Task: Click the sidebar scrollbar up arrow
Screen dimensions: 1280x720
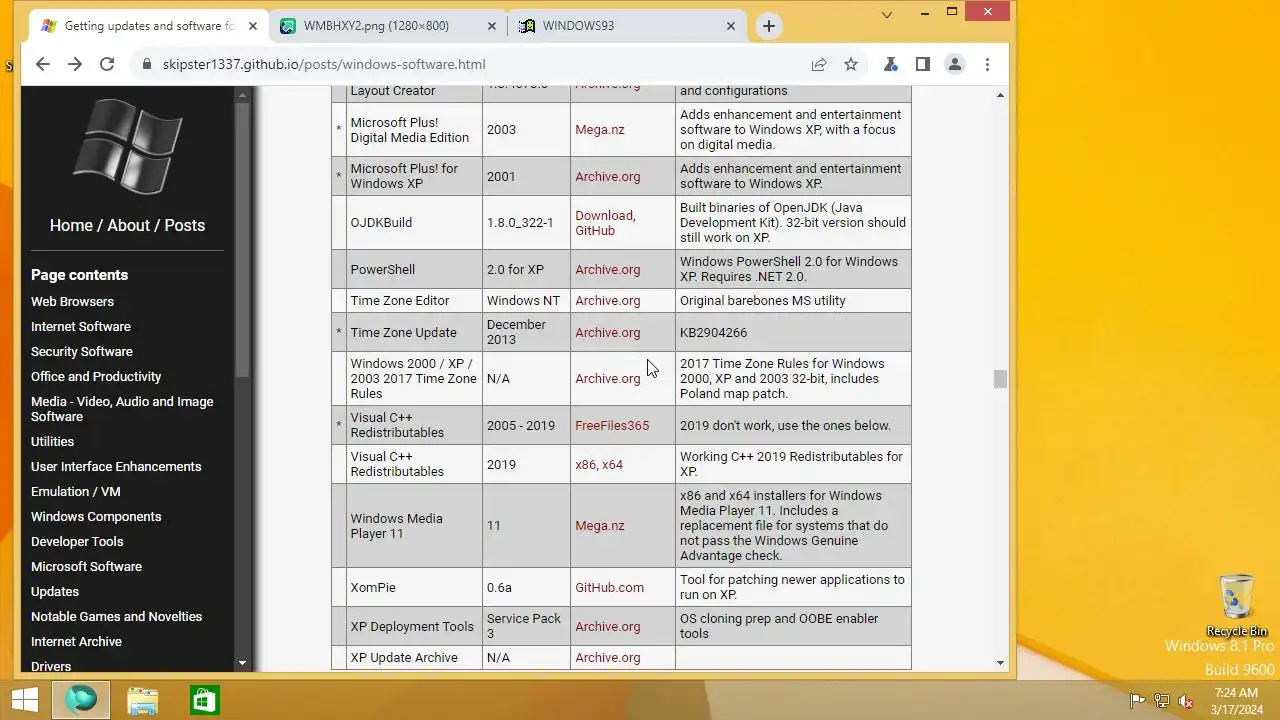Action: point(242,95)
